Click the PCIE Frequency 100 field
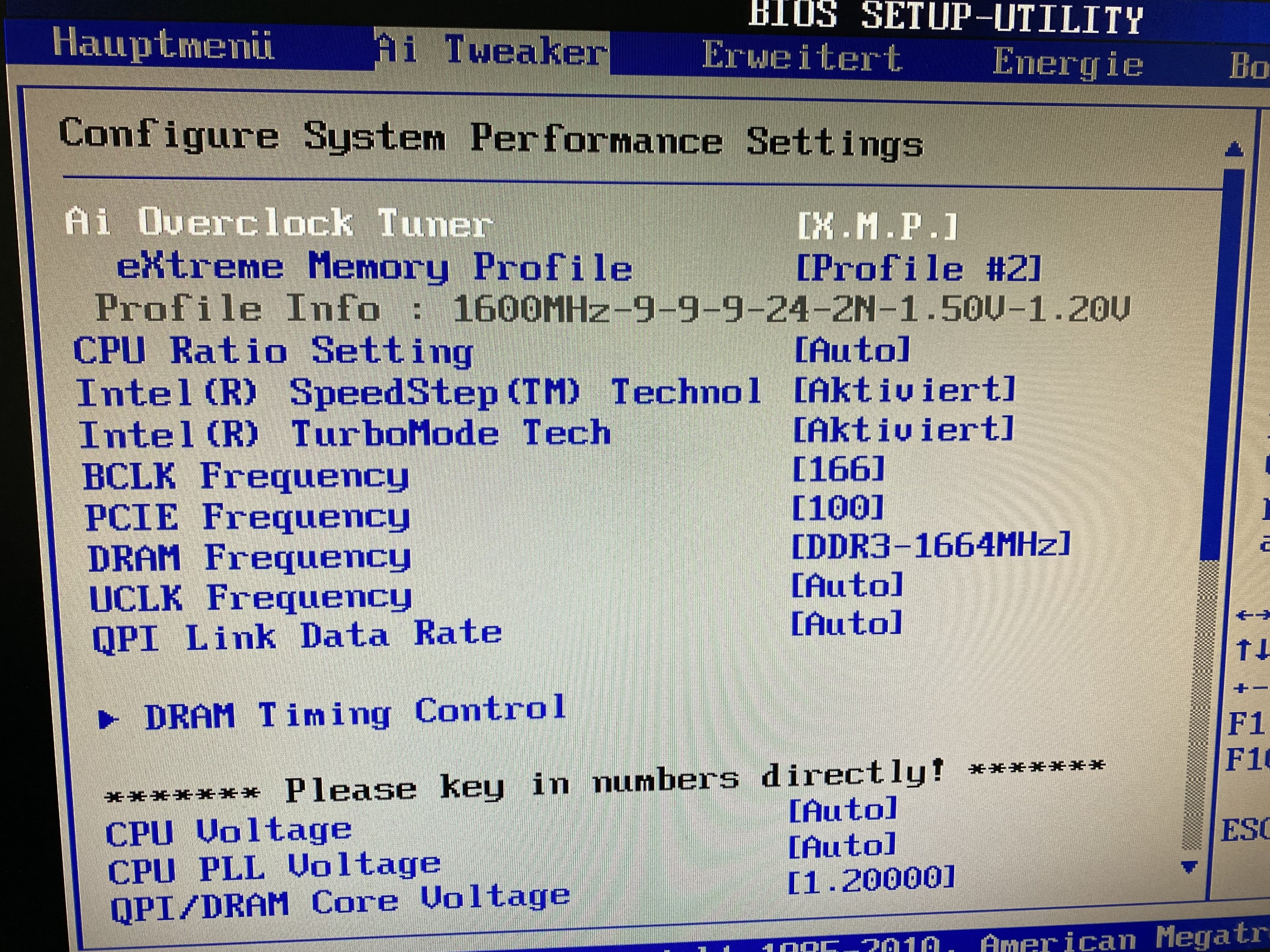Screen dimensions: 1270x952 tap(838, 508)
